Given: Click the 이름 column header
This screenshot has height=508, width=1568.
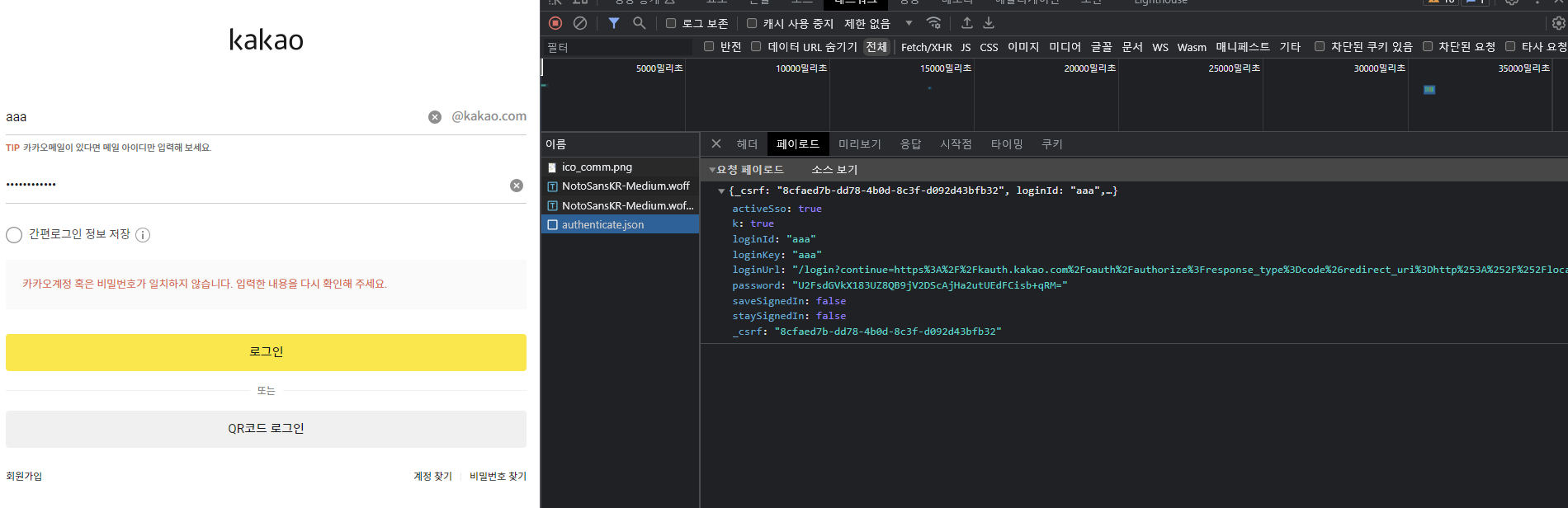Looking at the screenshot, I should coord(621,143).
